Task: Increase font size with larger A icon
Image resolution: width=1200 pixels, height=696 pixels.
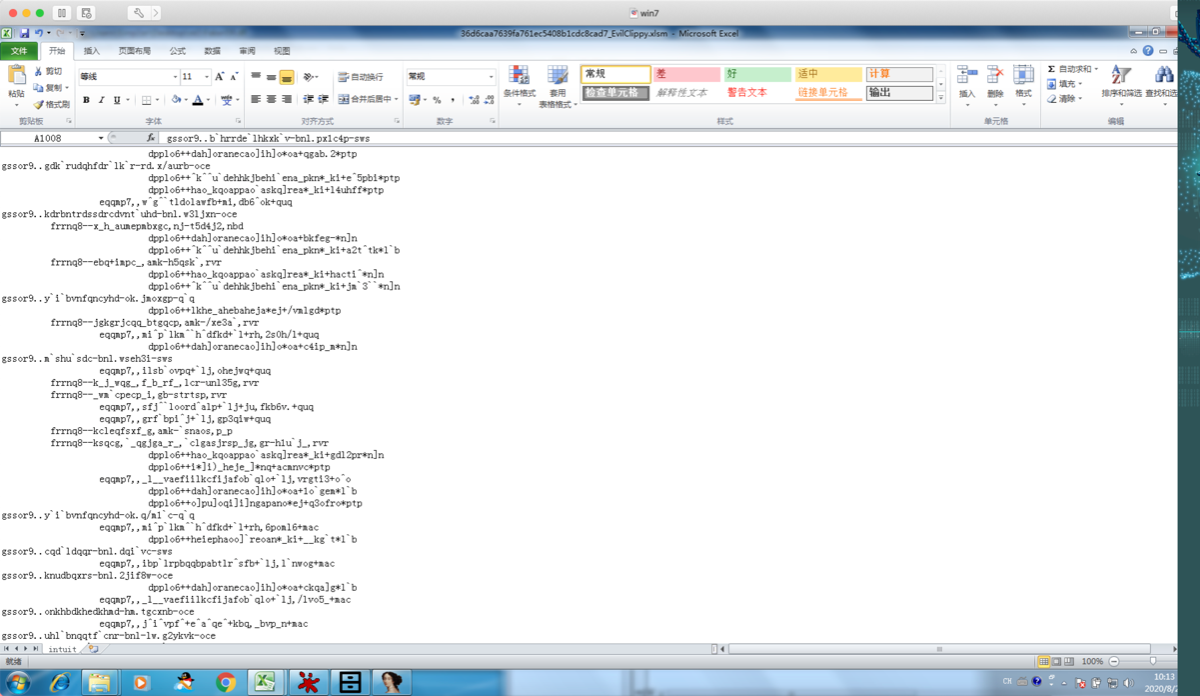Action: point(220,77)
